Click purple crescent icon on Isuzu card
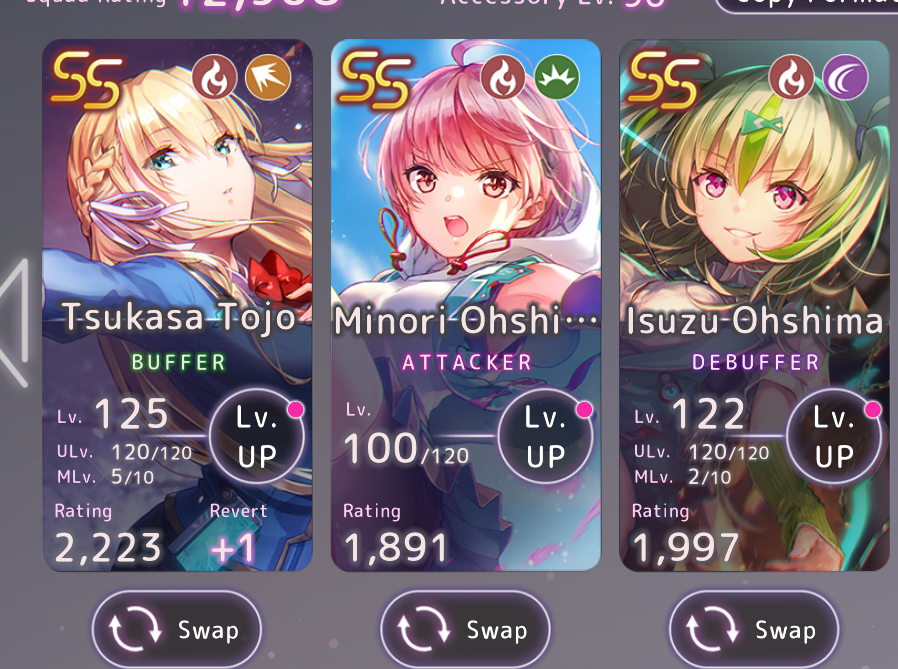The height and width of the screenshot is (669, 898). [845, 77]
